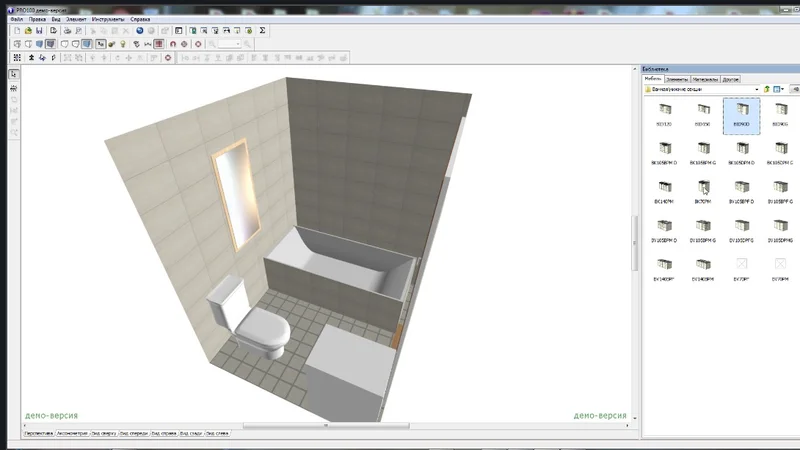Click the Save floppy disk icon
The image size is (800, 450).
point(39,31)
